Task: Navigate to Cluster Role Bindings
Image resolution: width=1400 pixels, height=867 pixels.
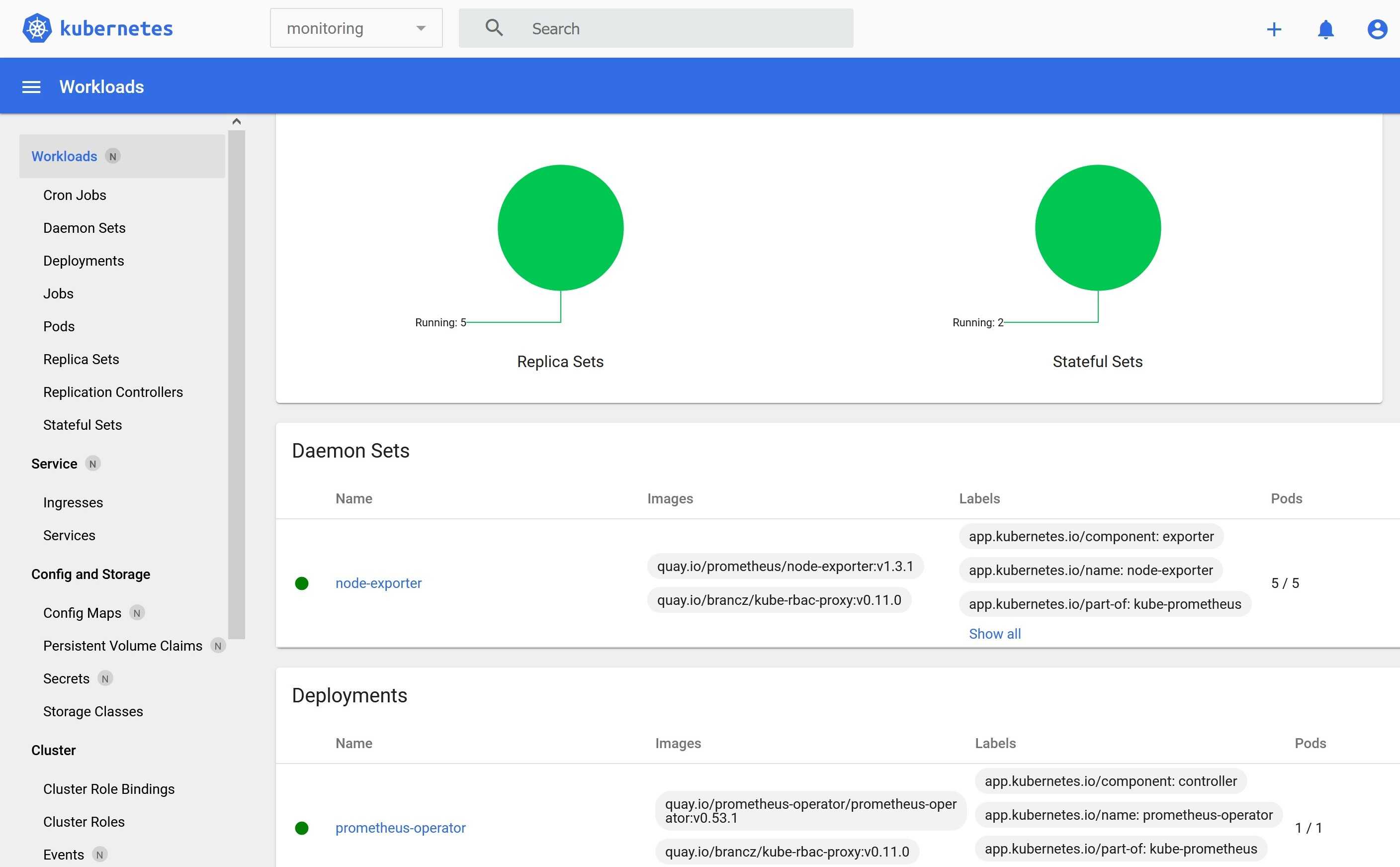Action: [109, 789]
